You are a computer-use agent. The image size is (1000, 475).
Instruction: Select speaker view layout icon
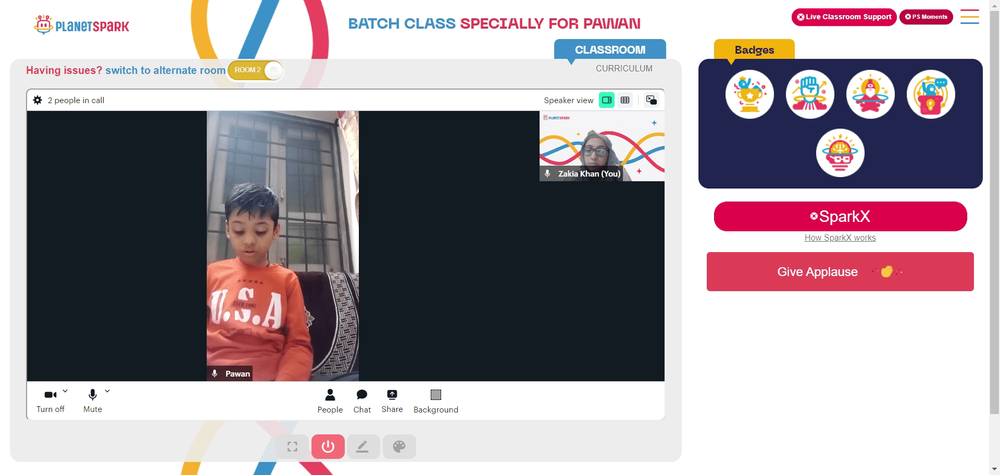[x=607, y=100]
